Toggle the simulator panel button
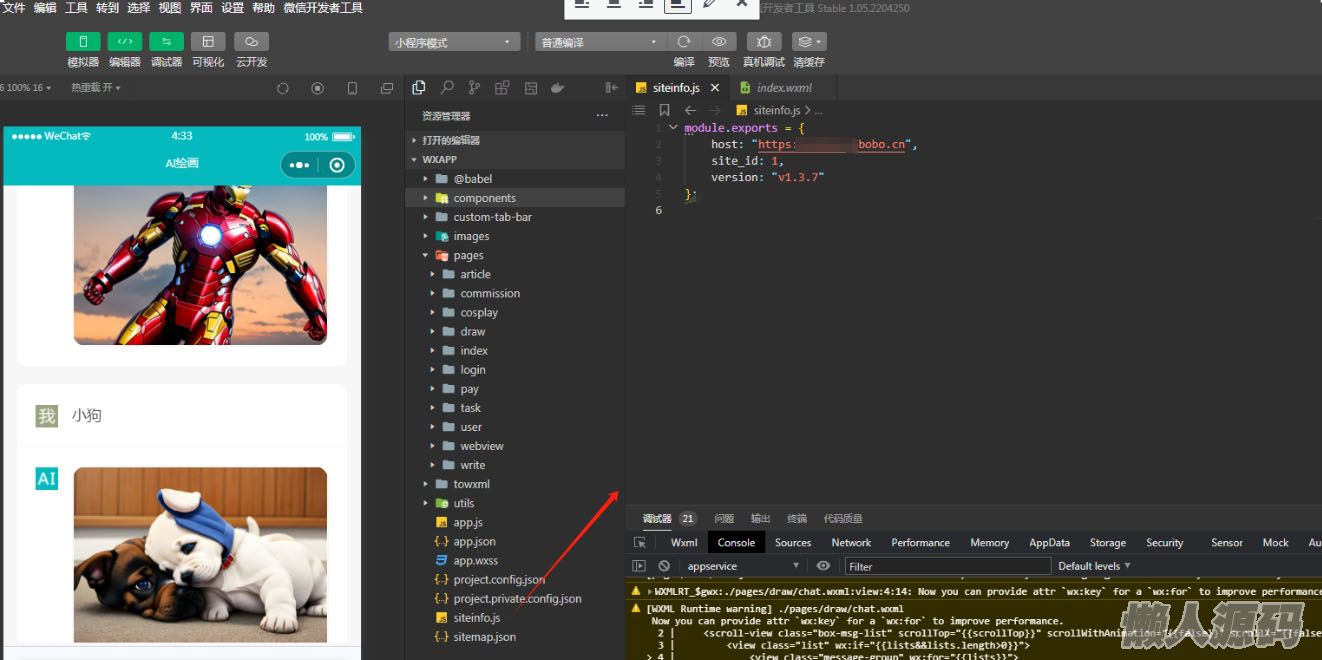This screenshot has width=1322, height=660. pos(83,42)
